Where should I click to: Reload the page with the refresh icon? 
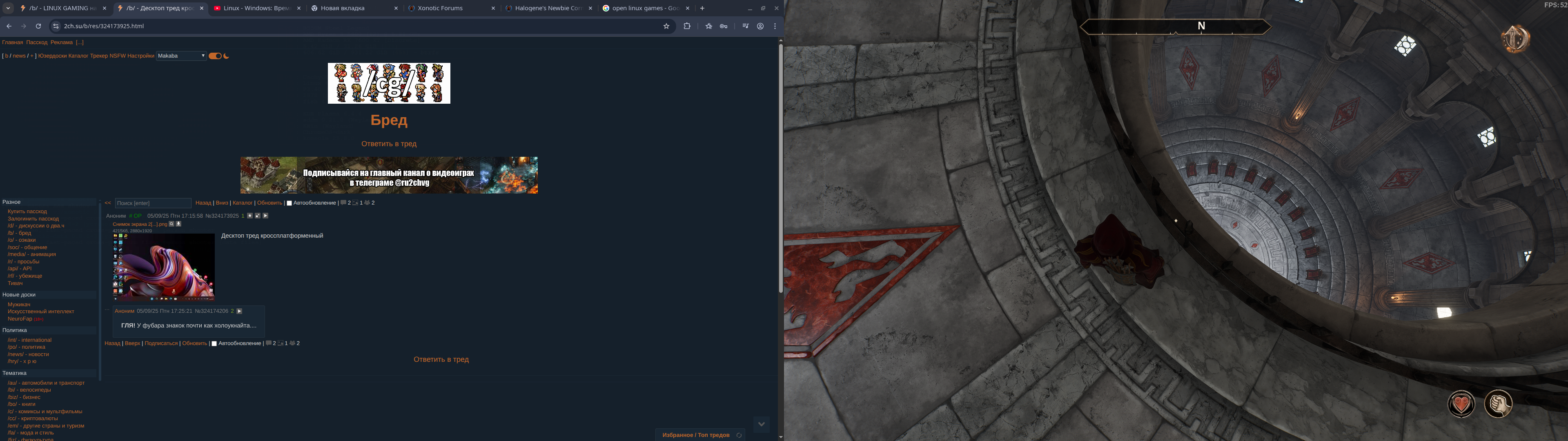tap(38, 26)
